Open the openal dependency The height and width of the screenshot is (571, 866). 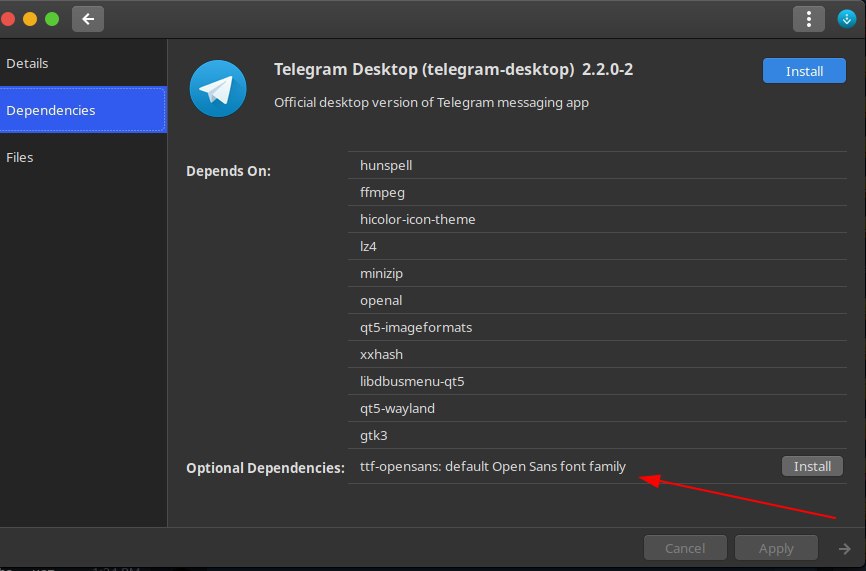pyautogui.click(x=597, y=300)
